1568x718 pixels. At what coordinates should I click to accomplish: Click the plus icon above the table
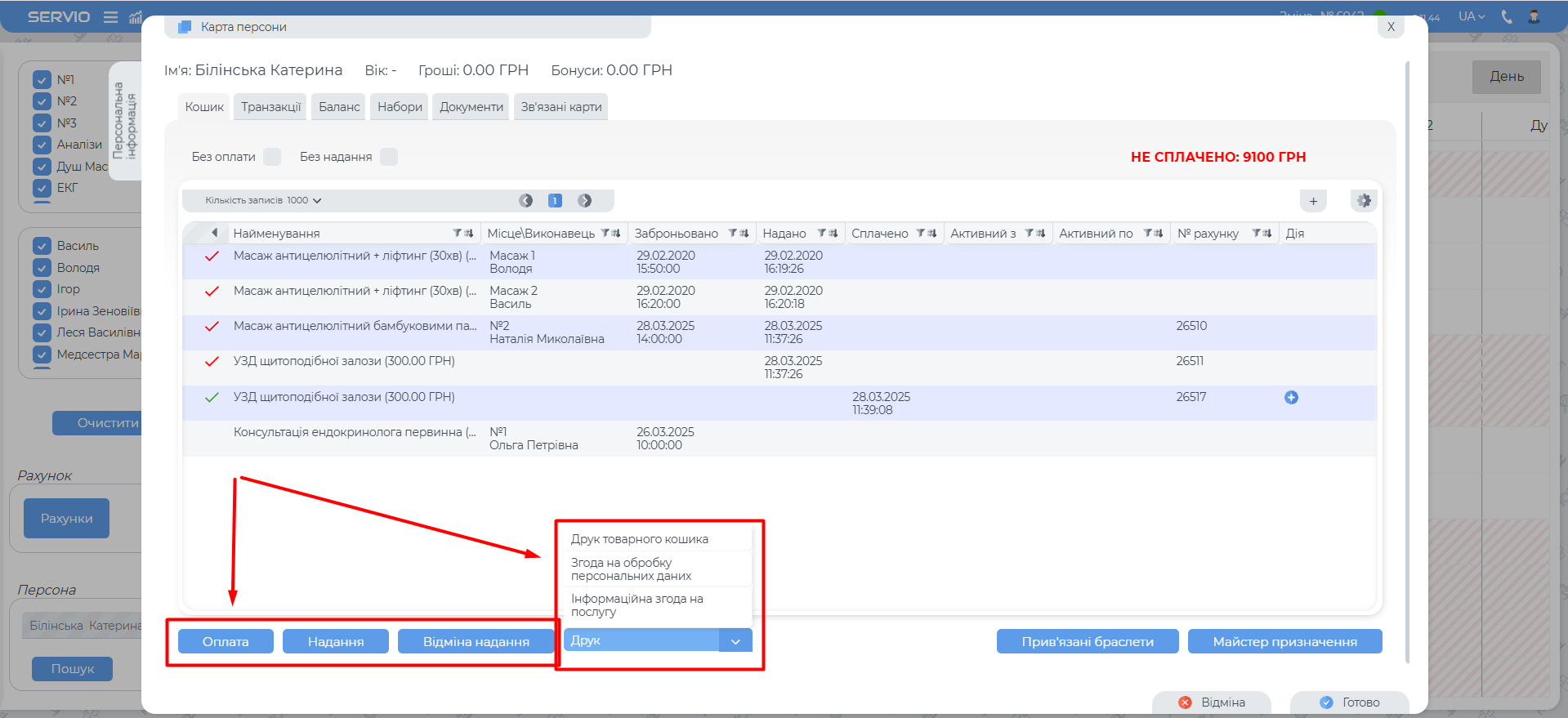(1313, 201)
